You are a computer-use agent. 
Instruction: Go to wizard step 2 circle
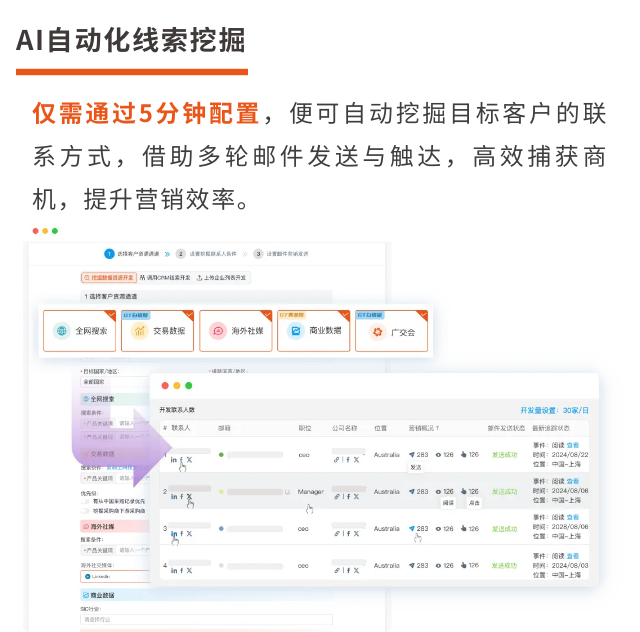click(x=180, y=254)
